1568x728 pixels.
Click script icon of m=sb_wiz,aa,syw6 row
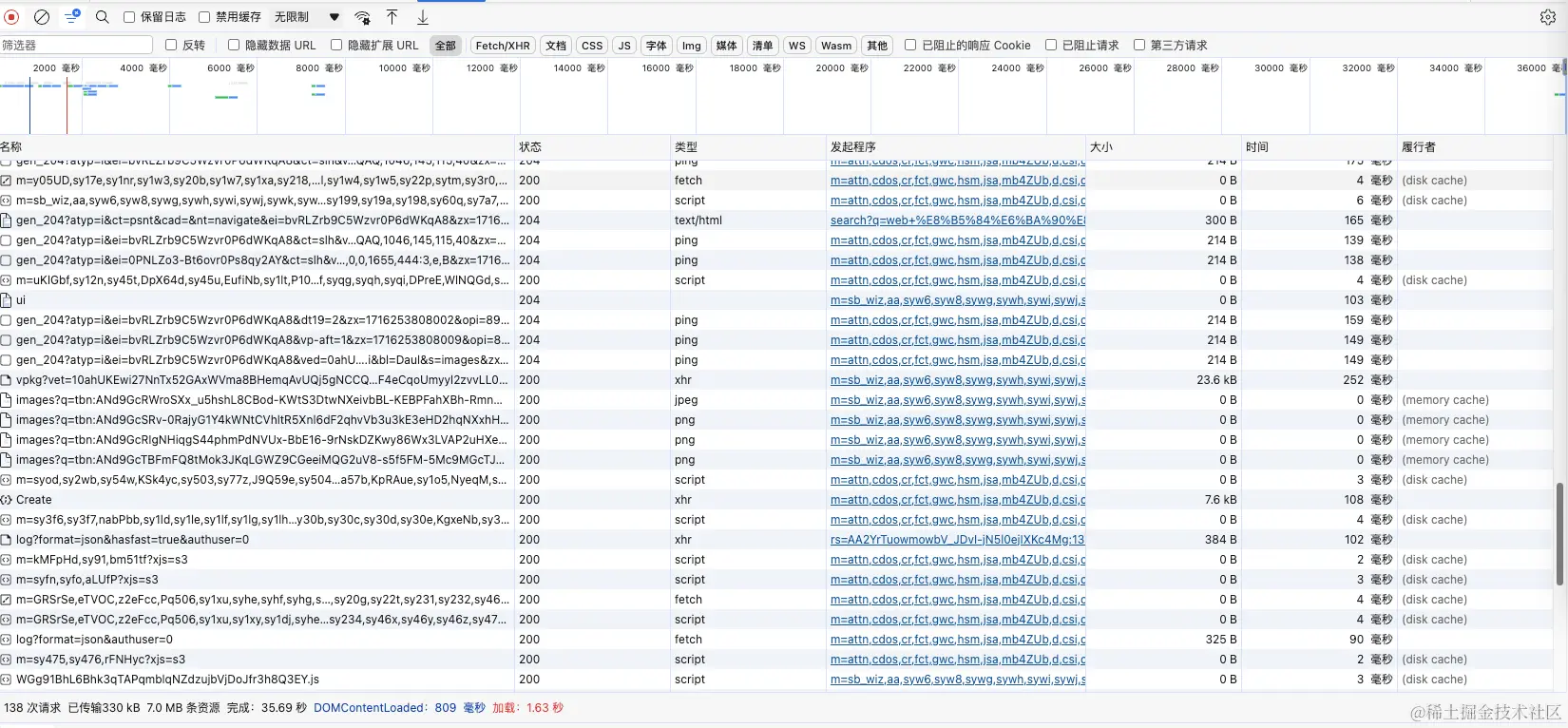(7, 201)
